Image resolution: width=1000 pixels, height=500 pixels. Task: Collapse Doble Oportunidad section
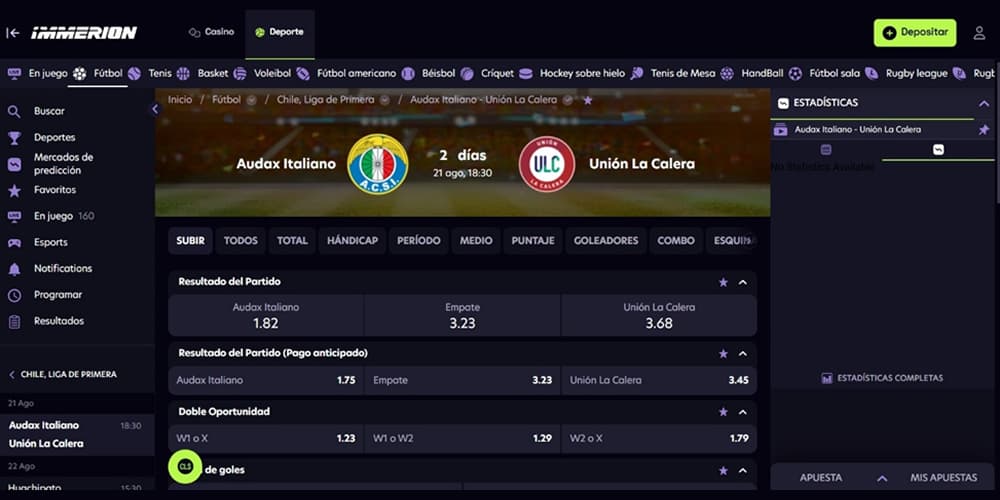743,412
